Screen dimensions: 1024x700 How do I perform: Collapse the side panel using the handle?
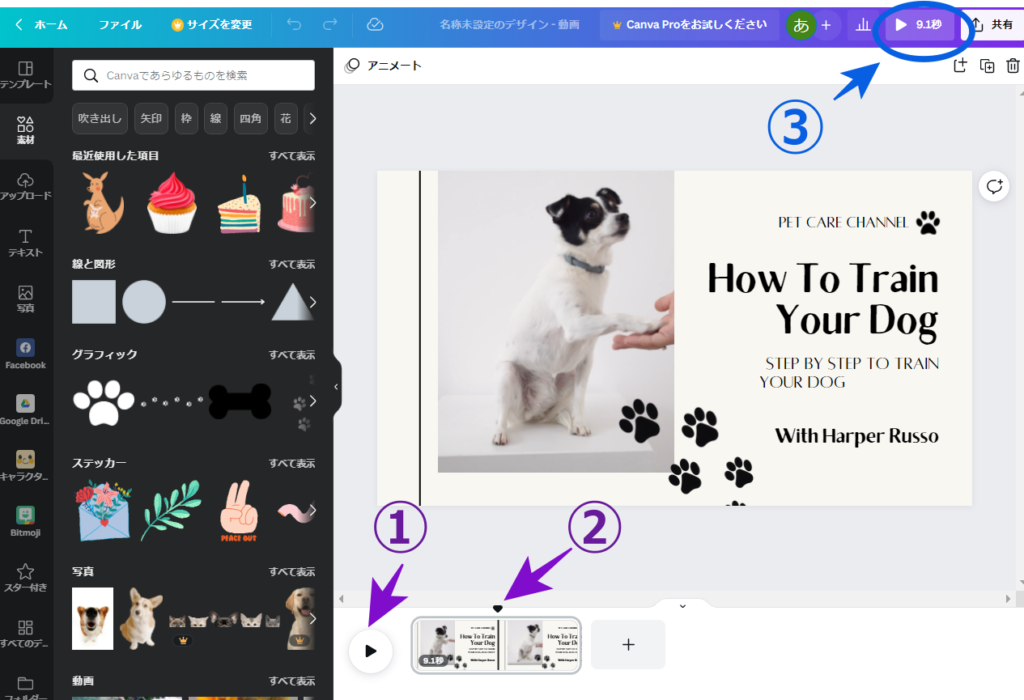336,387
